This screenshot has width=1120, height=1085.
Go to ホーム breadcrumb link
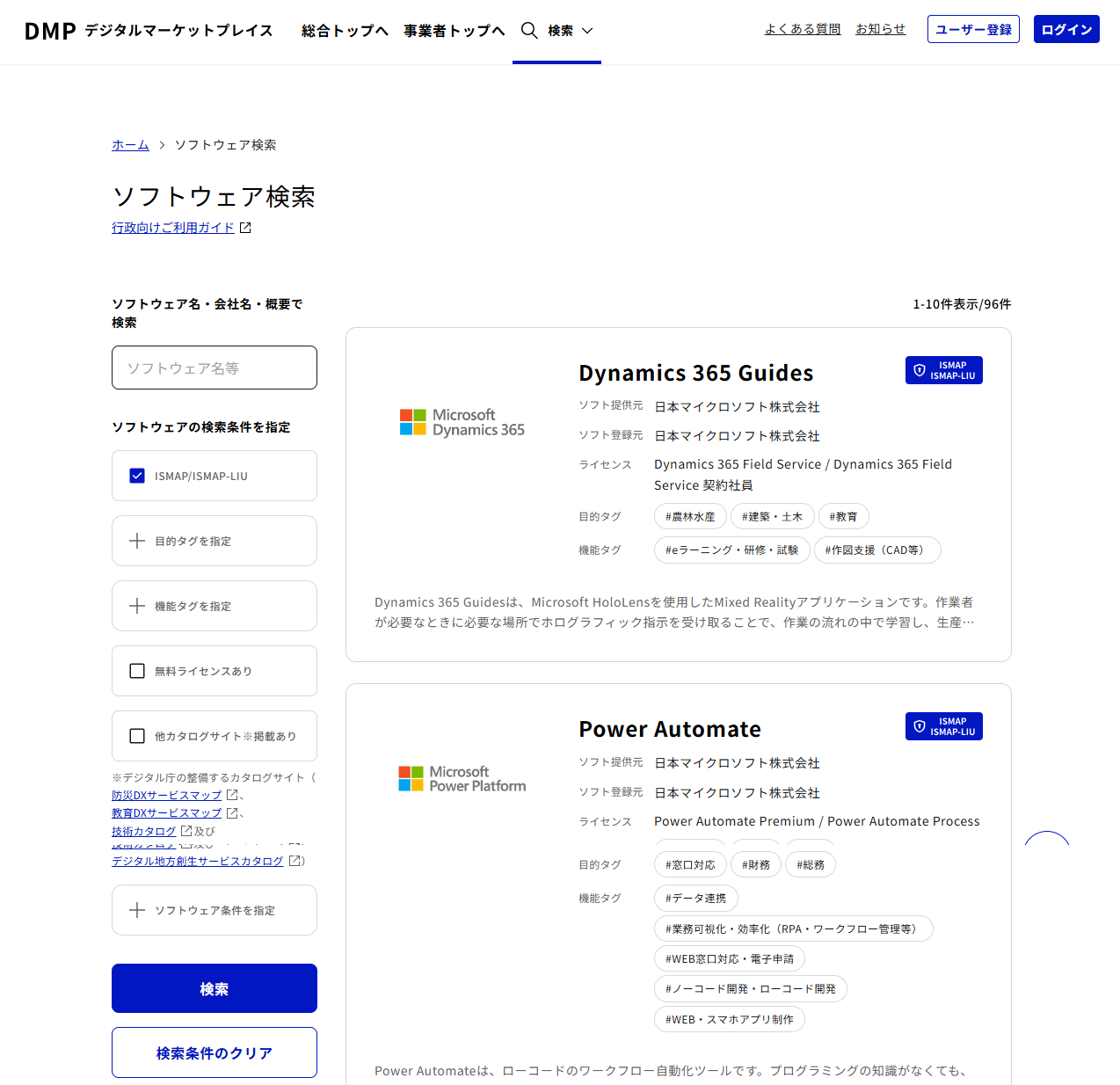pyautogui.click(x=130, y=145)
